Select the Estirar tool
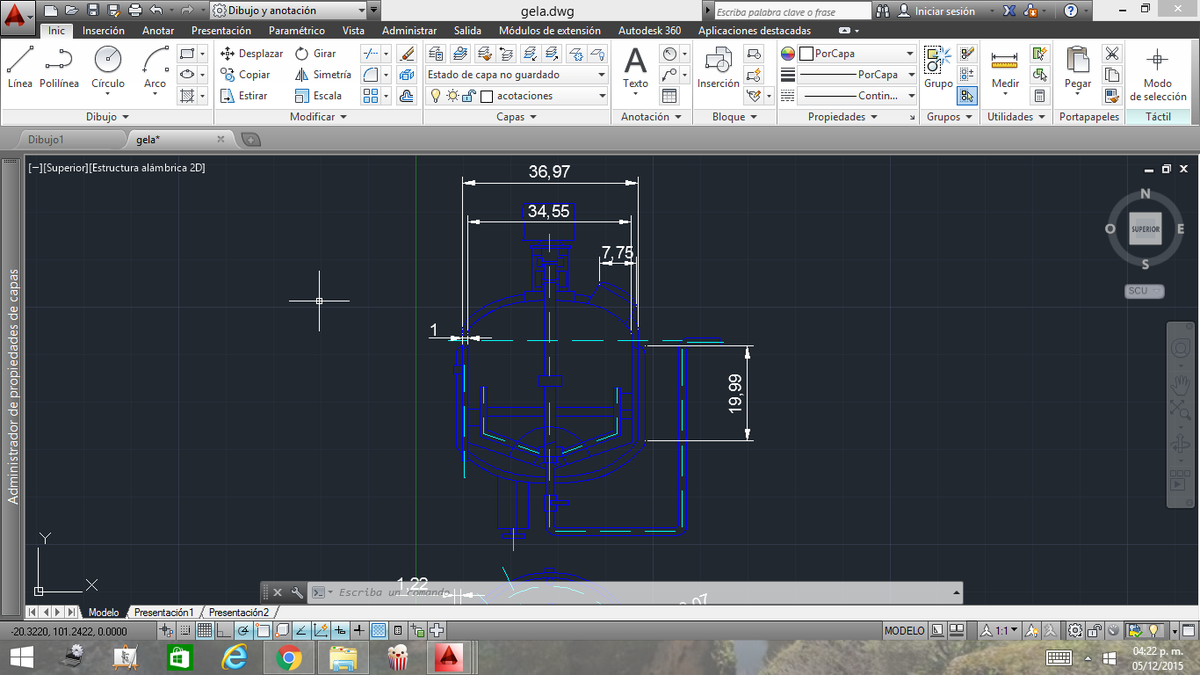 pos(245,96)
